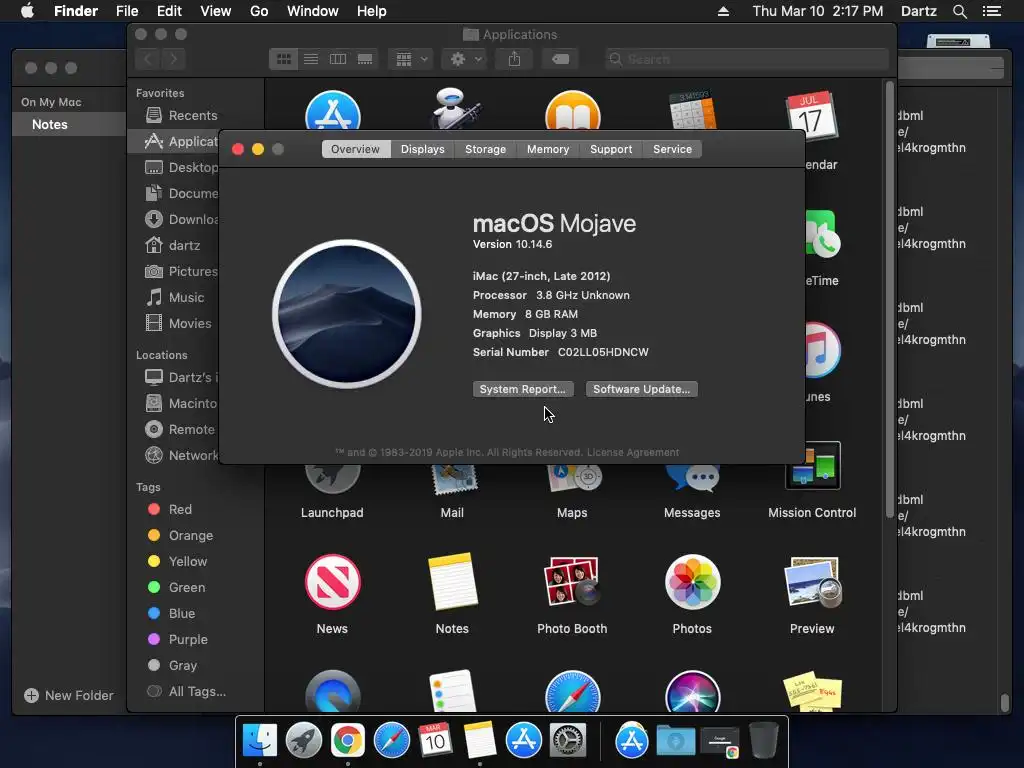Select the Memory tab

[x=548, y=149]
